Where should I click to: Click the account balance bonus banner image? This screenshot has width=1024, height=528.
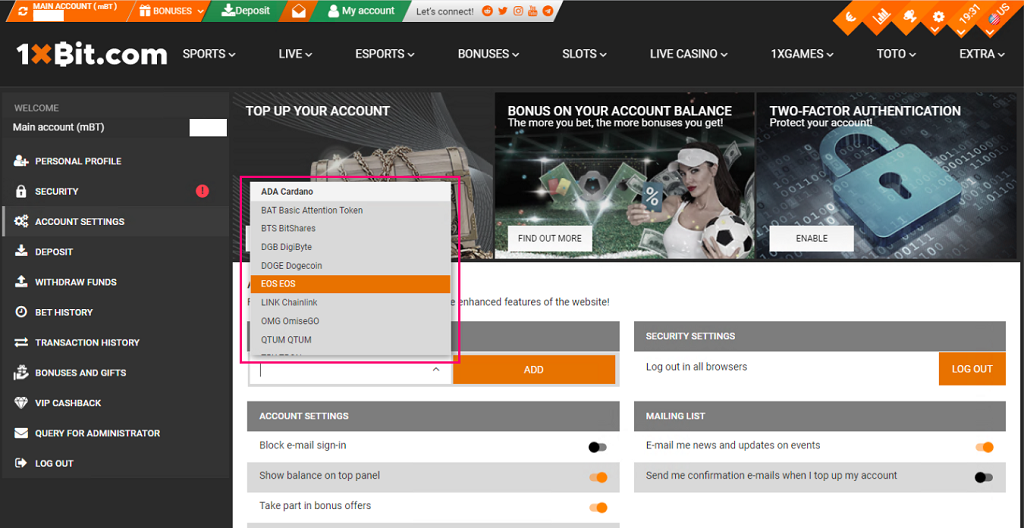pyautogui.click(x=624, y=176)
